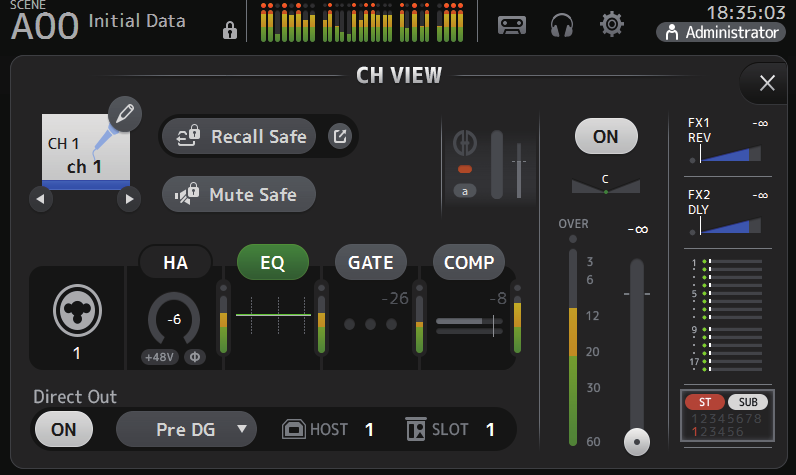Click the stereo link circle icon

tap(465, 143)
